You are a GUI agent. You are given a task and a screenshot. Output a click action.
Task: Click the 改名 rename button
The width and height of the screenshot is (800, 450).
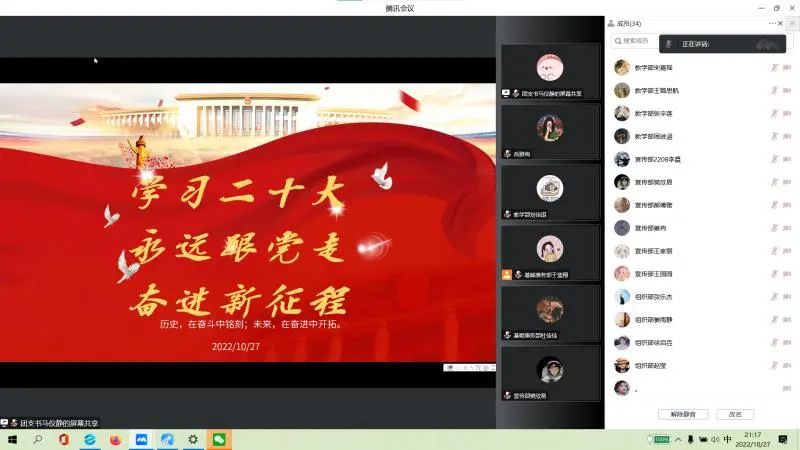click(735, 414)
